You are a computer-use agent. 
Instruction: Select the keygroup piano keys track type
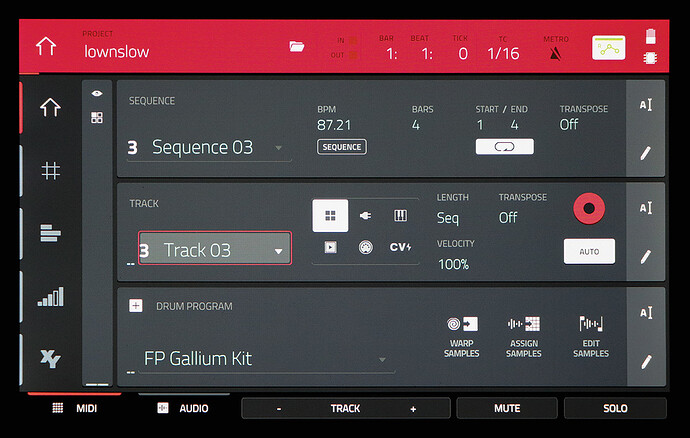coord(400,215)
